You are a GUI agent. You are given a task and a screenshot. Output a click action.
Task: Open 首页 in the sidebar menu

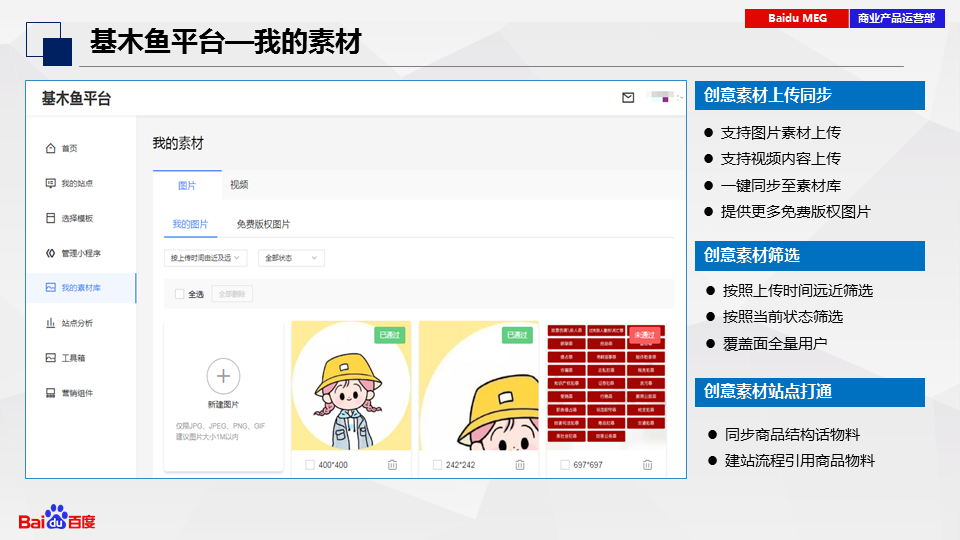[69, 148]
